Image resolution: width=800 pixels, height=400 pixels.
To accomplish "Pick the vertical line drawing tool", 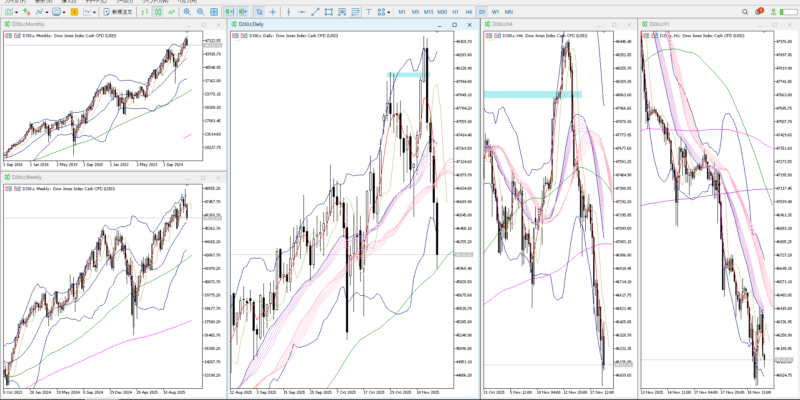I will 289,11.
